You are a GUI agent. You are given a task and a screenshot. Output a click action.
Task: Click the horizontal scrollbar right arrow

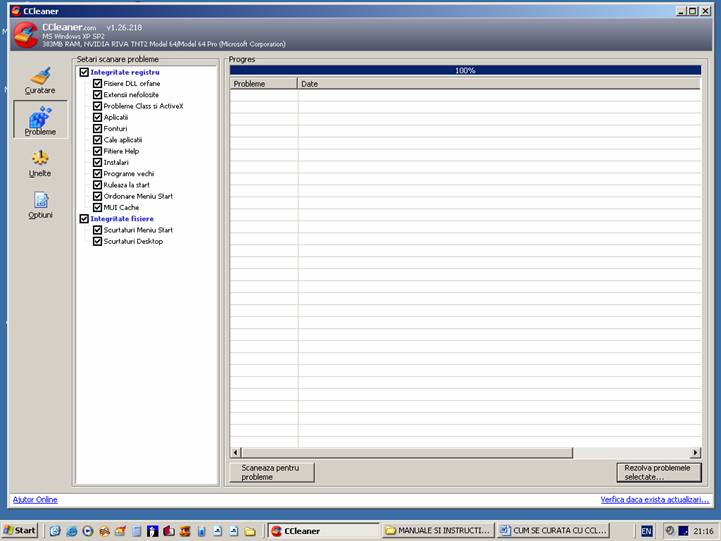point(695,453)
